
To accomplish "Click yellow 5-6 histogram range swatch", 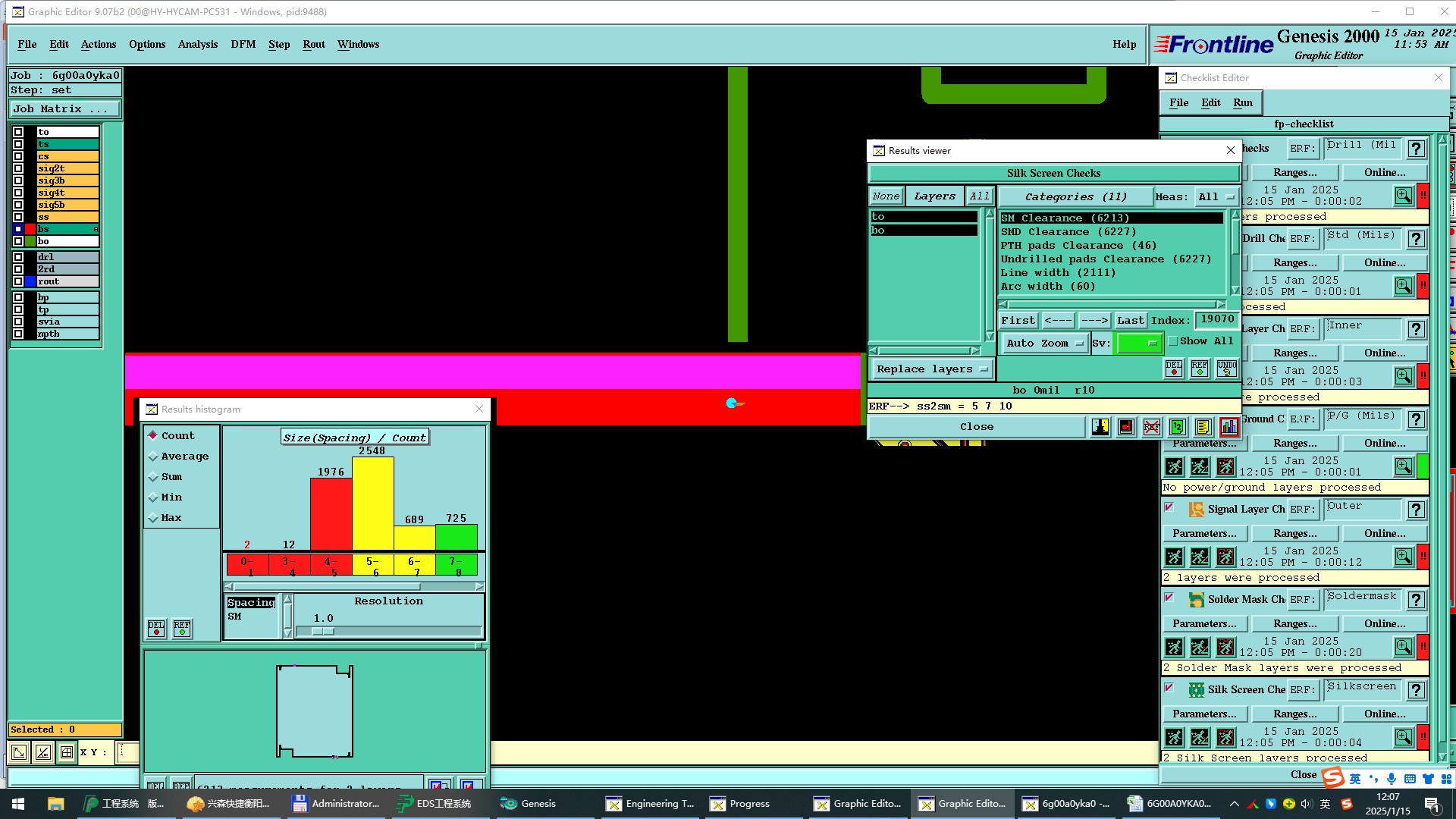I will pos(372,565).
